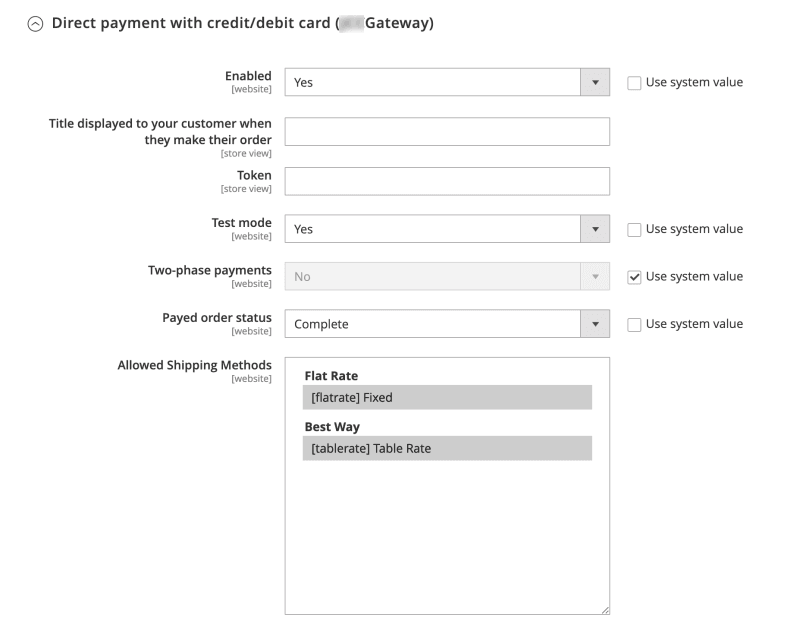Viewport: 800px width, 621px height.
Task: Check Use system value for Test mode
Action: coord(634,230)
